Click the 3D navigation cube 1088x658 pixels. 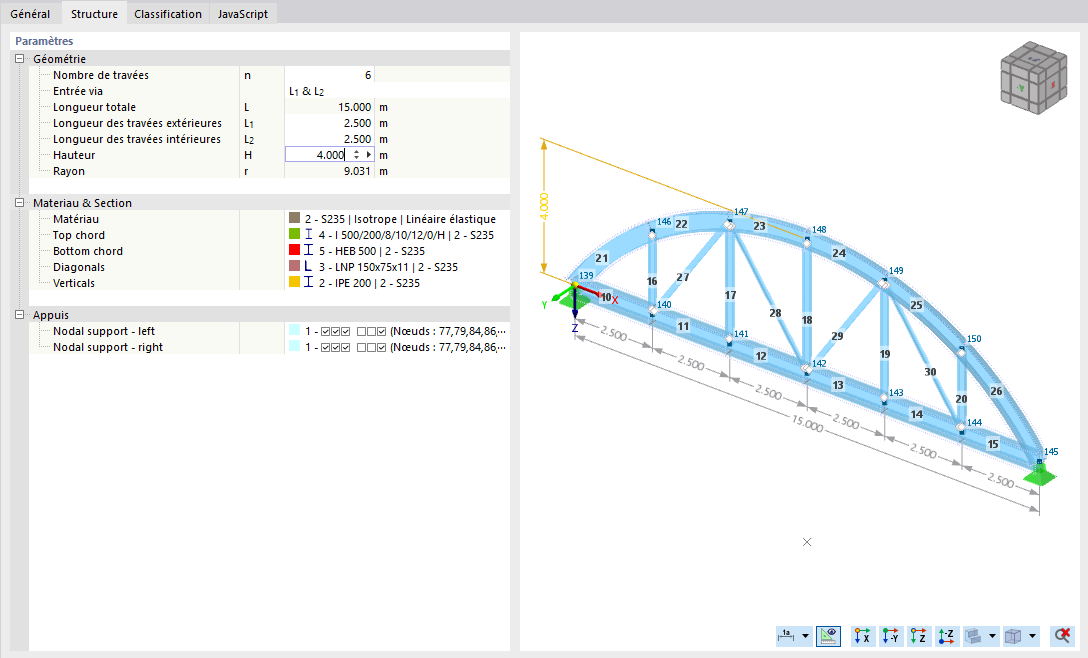pyautogui.click(x=1033, y=78)
